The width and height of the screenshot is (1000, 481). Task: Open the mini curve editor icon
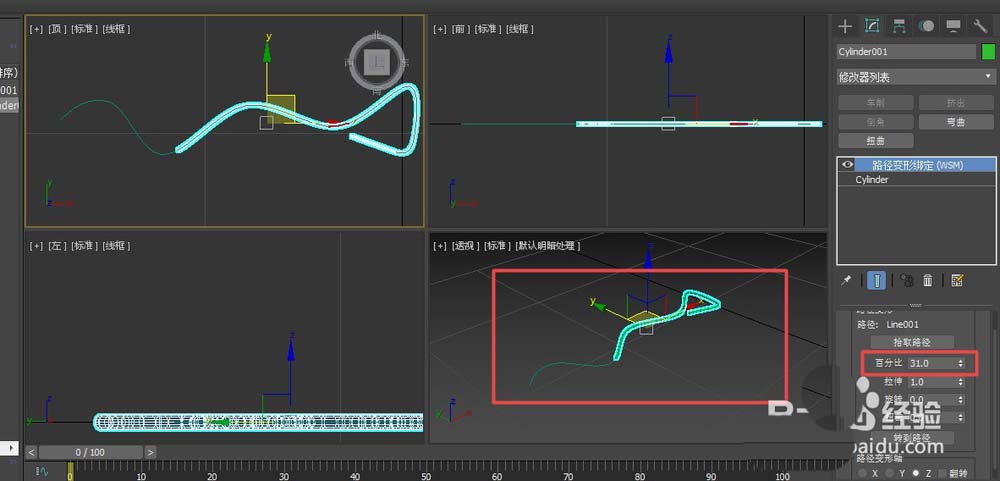point(43,472)
